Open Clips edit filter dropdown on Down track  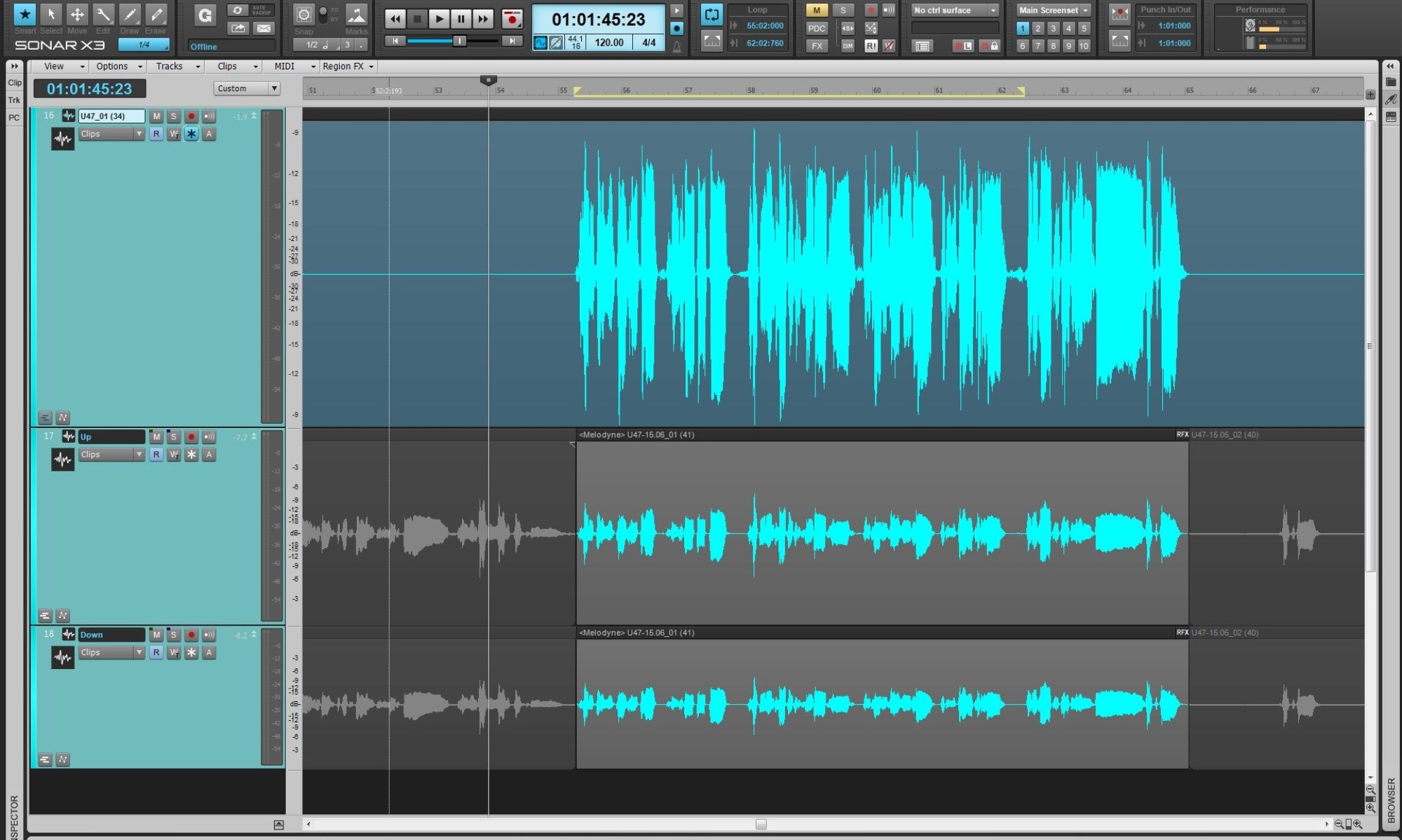(111, 652)
